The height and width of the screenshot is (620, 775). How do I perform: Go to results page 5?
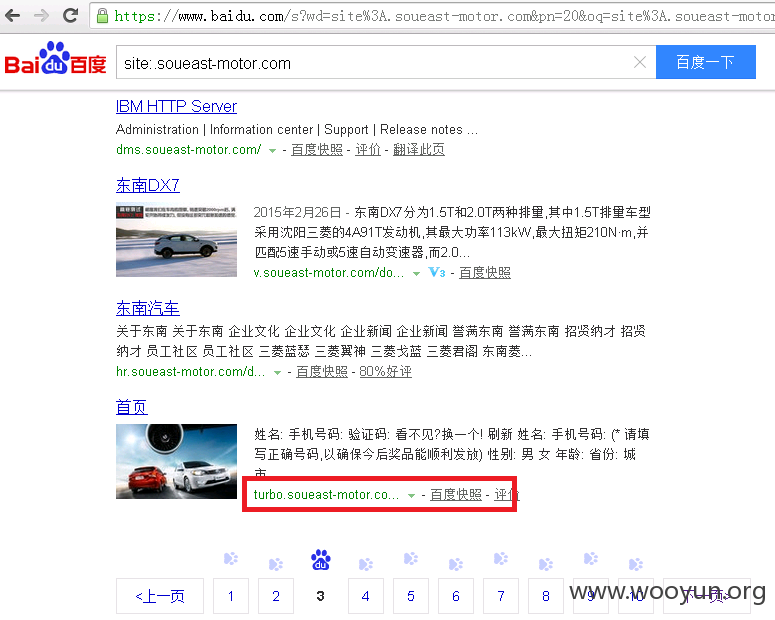point(411,596)
